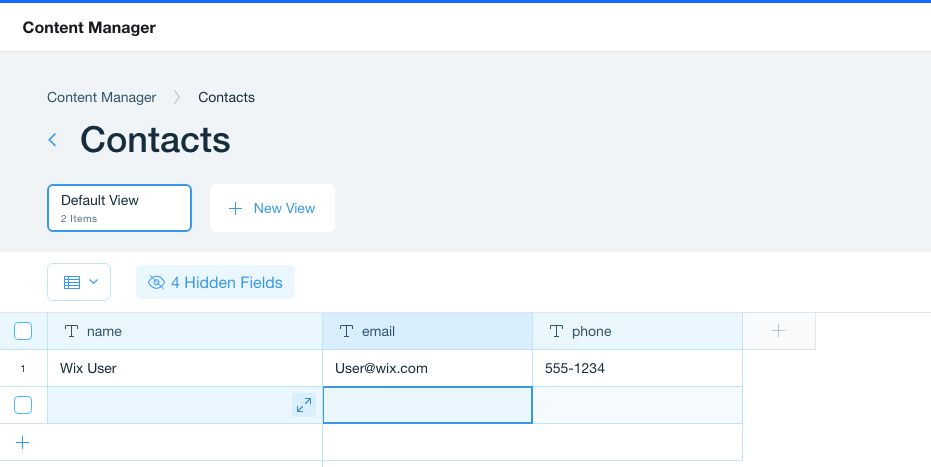Image resolution: width=931 pixels, height=467 pixels.
Task: Click the back arrow beside Contacts title
Action: coord(52,140)
